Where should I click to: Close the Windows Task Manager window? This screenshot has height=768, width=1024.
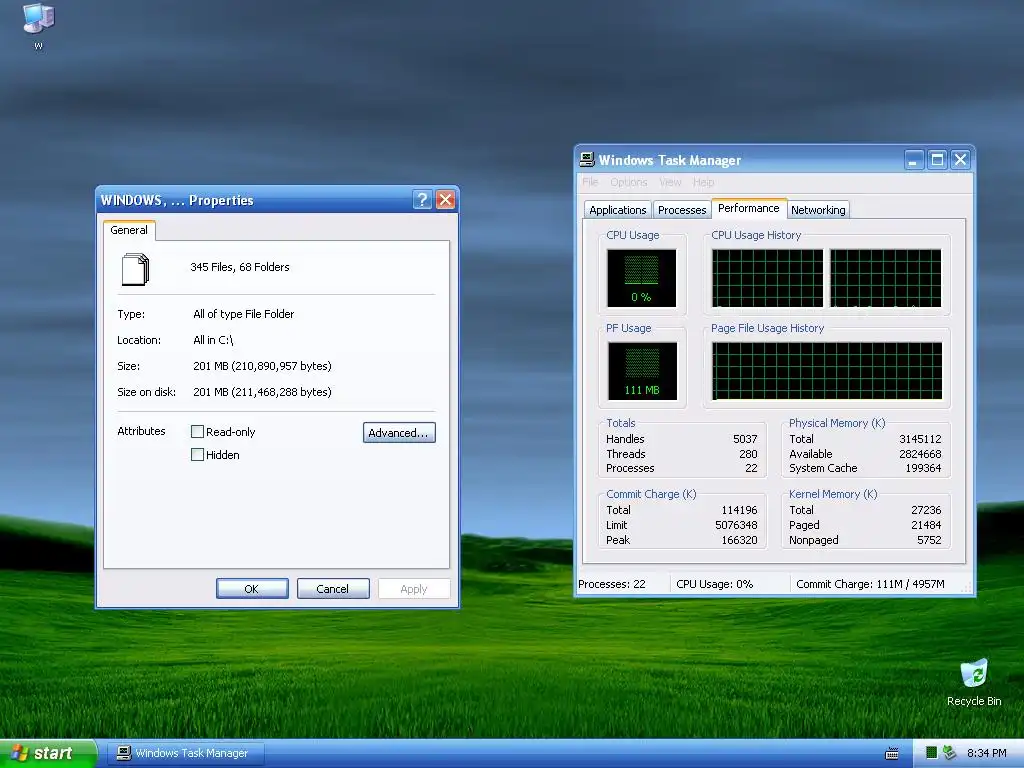point(961,160)
